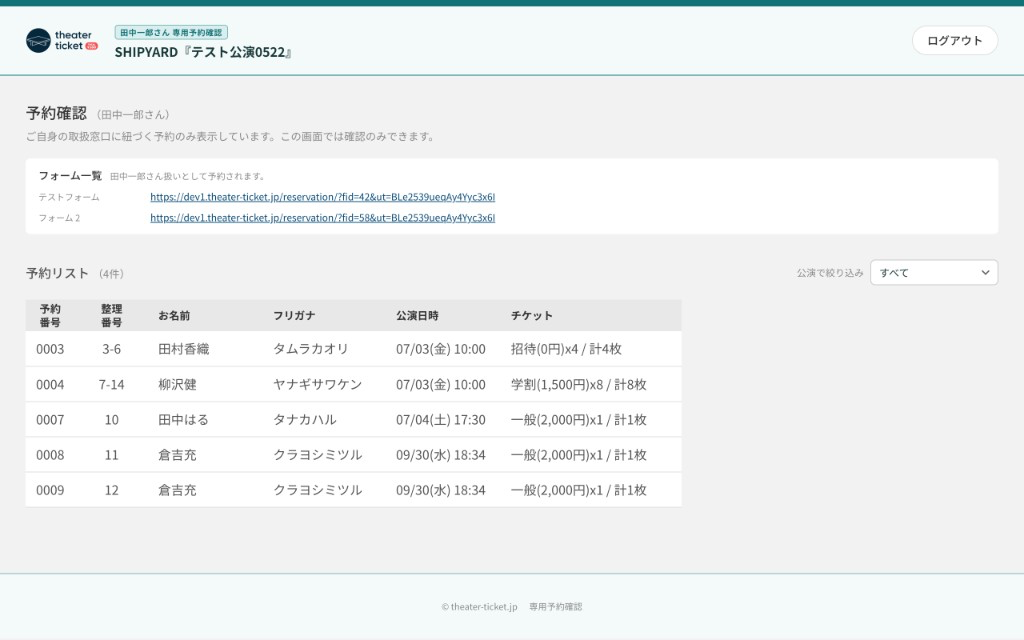Click the furigana タナカハル
This screenshot has height=640, width=1024.
pyautogui.click(x=305, y=419)
